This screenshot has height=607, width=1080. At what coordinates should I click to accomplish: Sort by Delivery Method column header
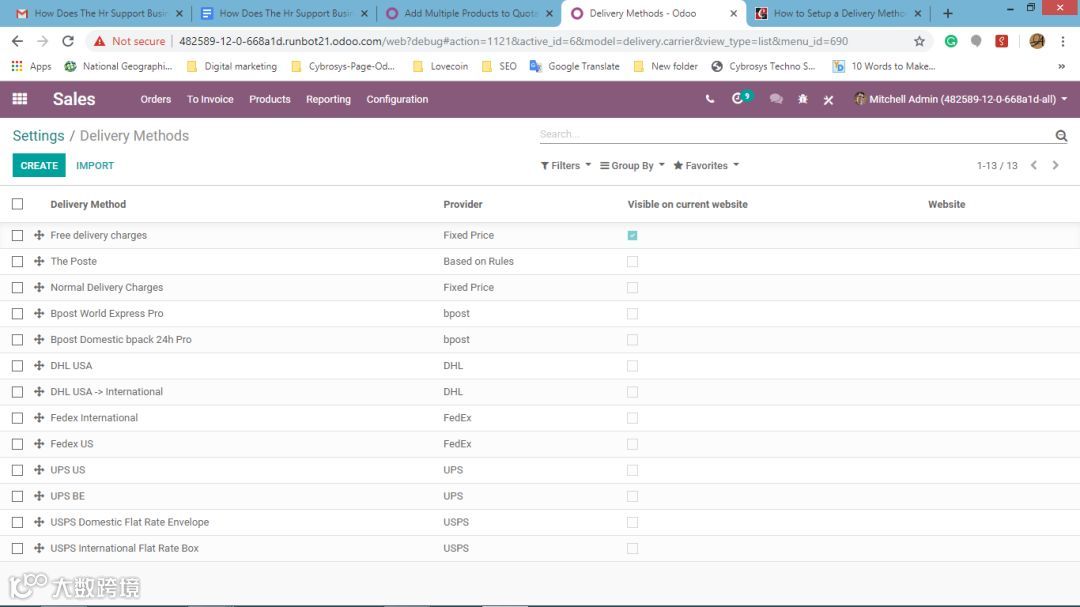coord(88,205)
